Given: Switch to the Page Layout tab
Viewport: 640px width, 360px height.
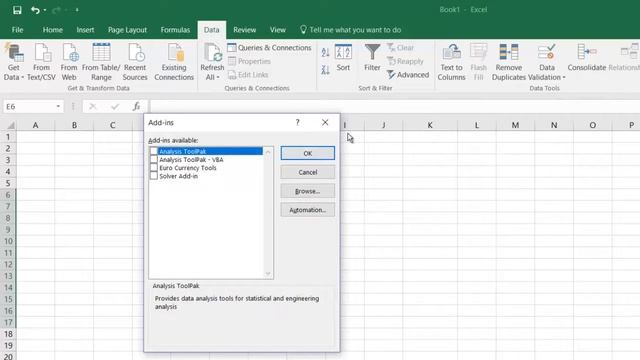Looking at the screenshot, I should click(127, 30).
